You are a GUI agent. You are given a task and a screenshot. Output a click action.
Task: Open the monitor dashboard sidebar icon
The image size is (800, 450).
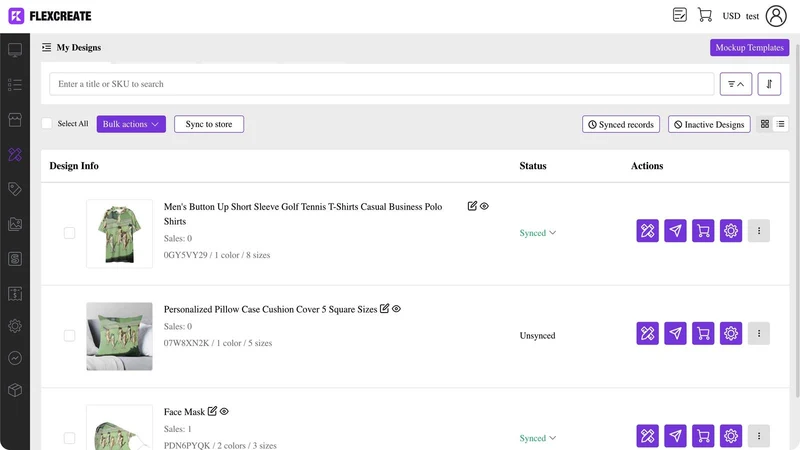click(x=15, y=50)
